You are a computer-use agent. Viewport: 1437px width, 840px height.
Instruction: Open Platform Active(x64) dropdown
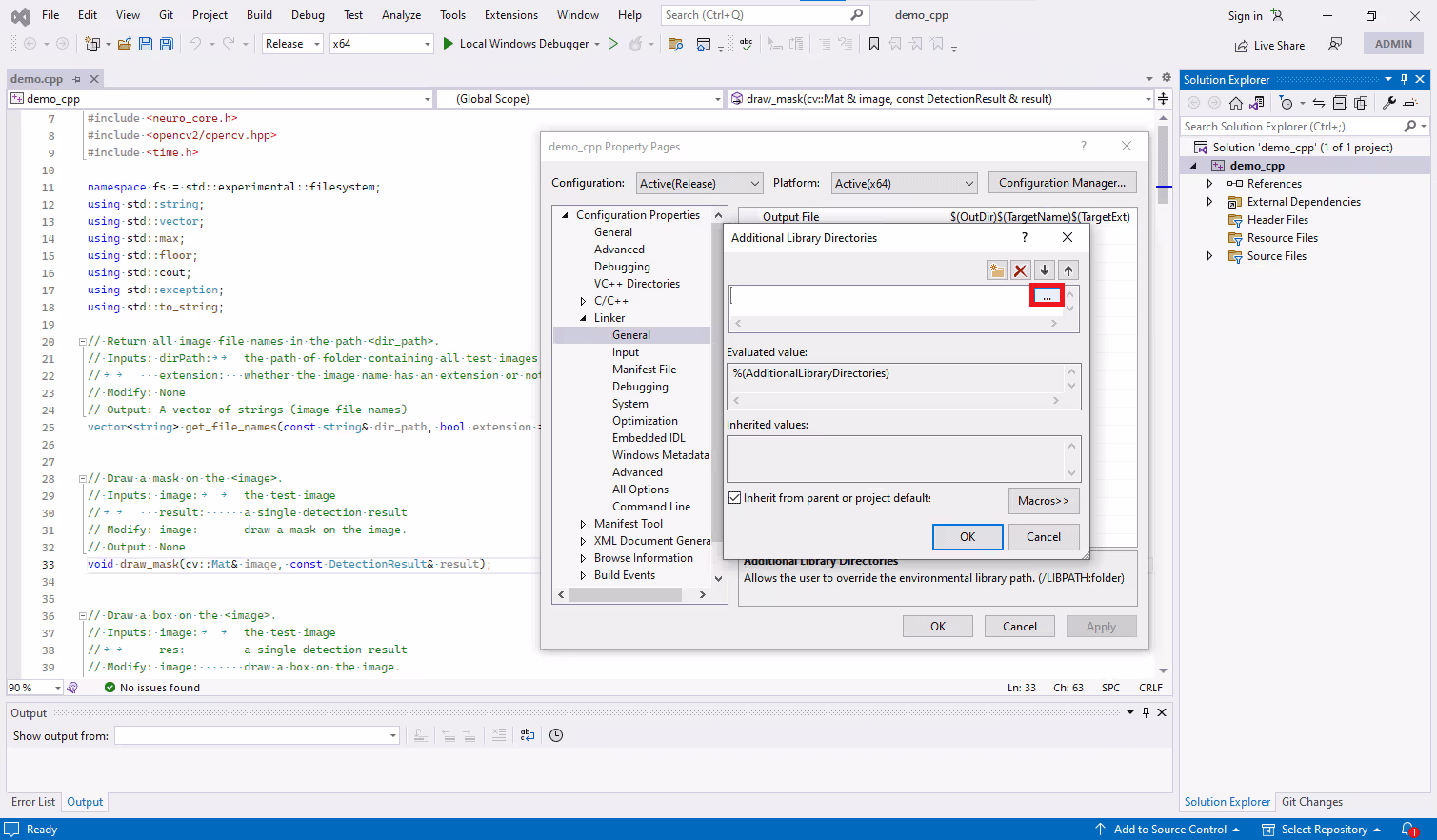click(x=905, y=183)
